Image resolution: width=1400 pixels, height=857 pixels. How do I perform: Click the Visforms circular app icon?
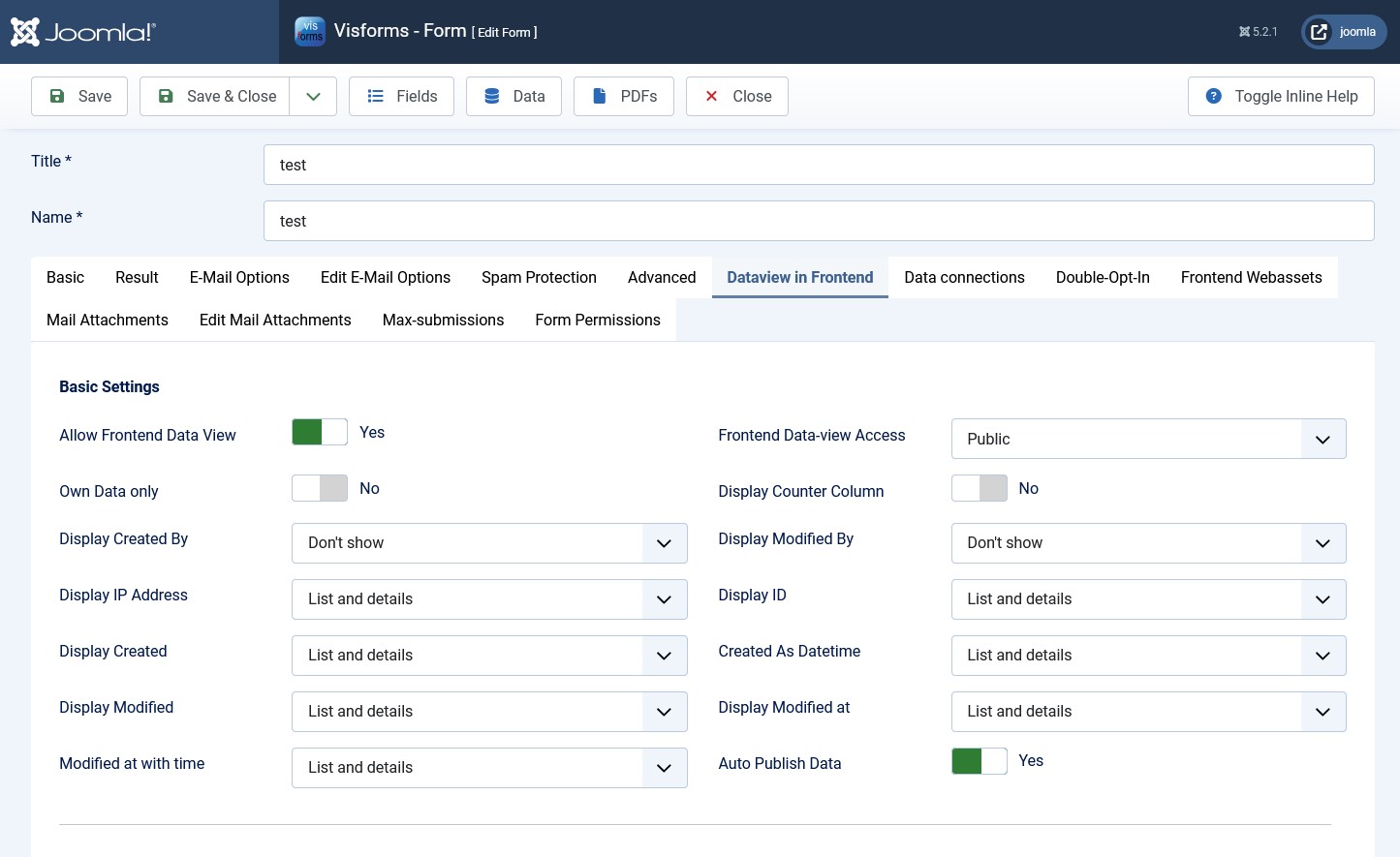pos(310,31)
